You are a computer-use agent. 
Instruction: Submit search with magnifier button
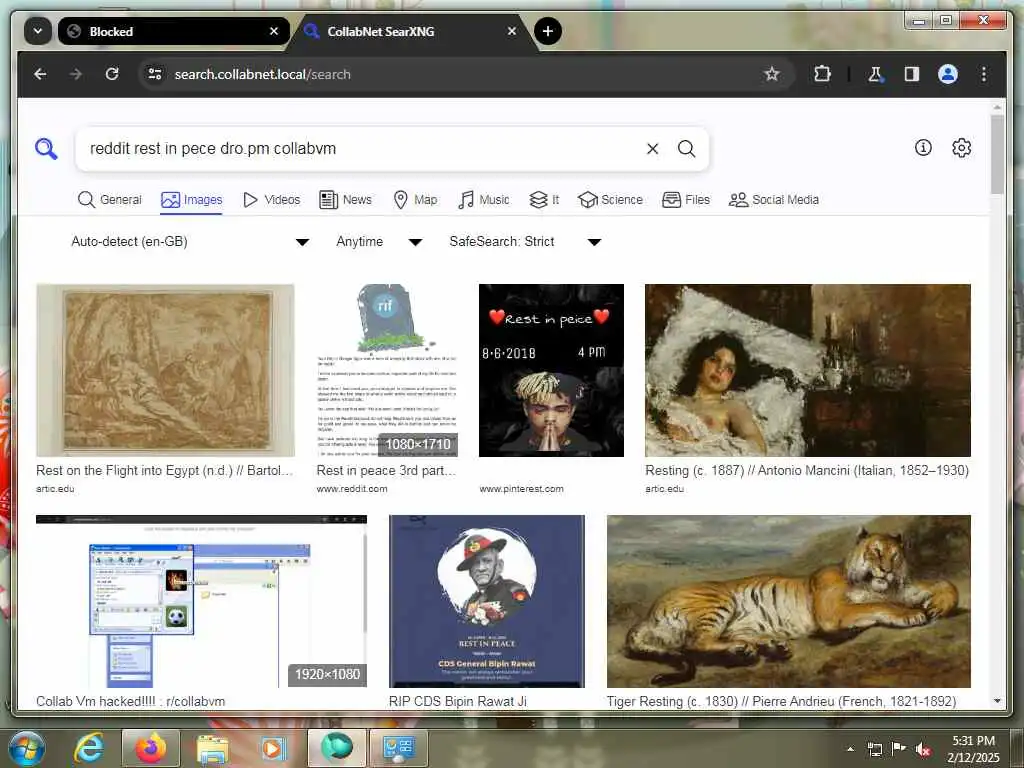[686, 149]
